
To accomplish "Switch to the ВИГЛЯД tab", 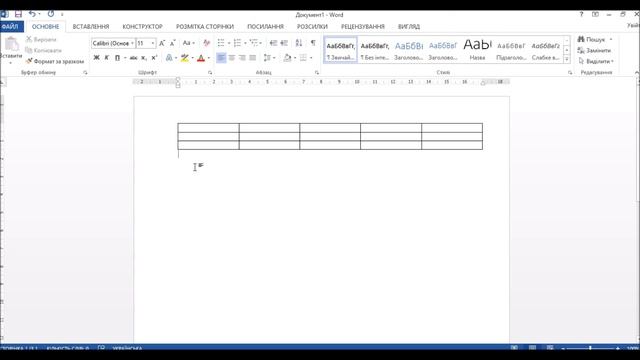I will click(x=409, y=27).
